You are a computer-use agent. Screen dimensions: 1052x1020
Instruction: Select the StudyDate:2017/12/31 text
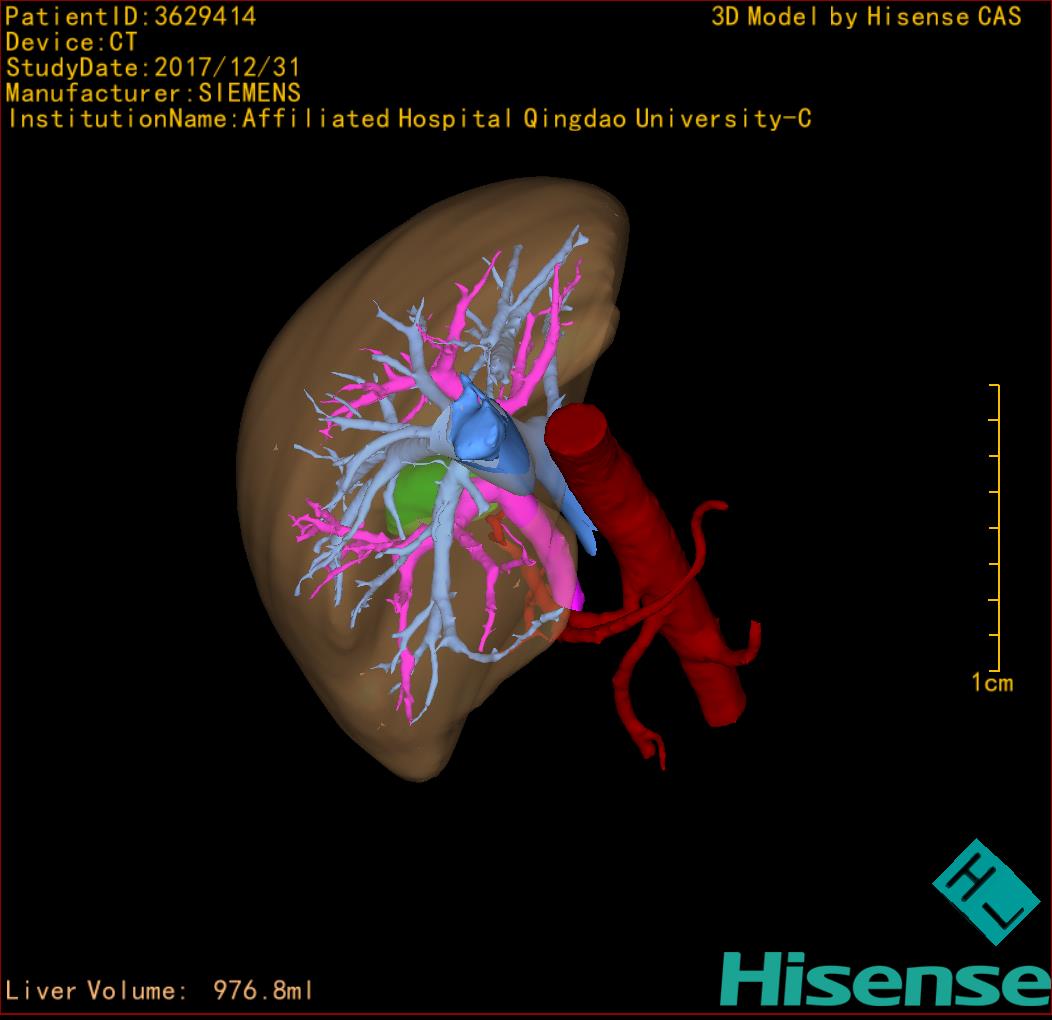(x=152, y=68)
